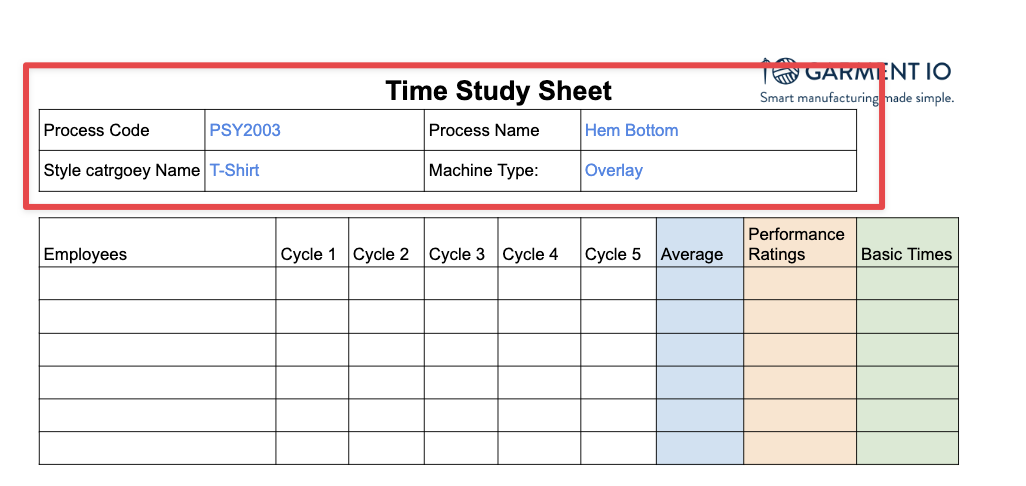Click the Cycle 2 column header

point(381,254)
